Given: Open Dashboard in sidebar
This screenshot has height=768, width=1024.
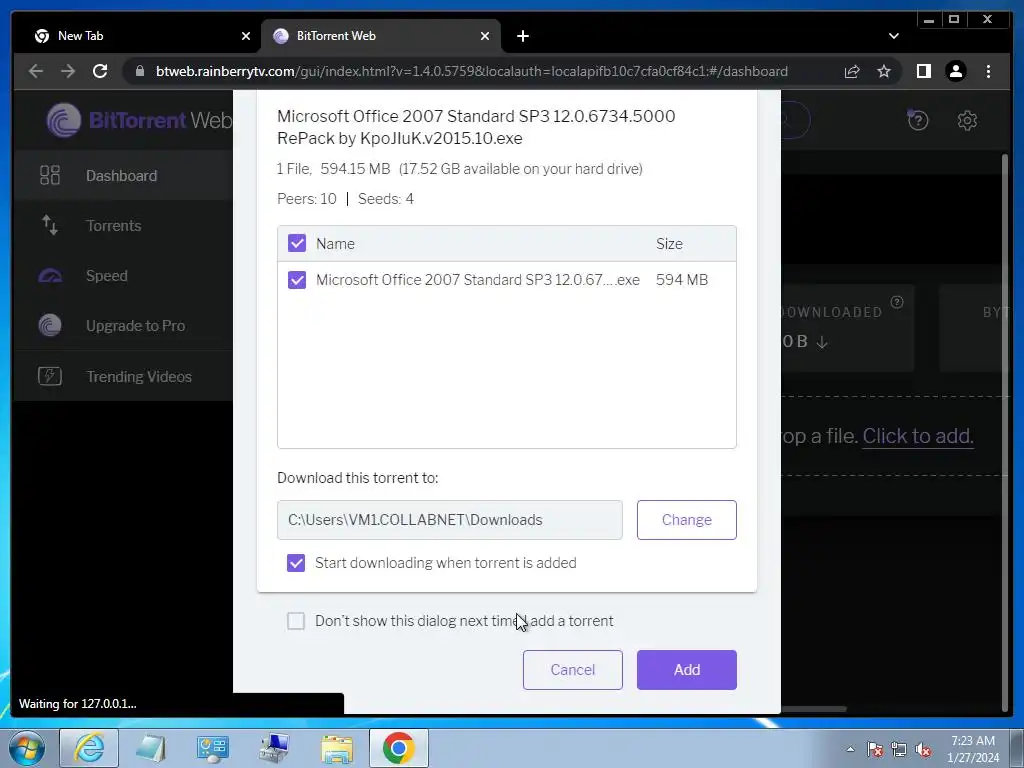Looking at the screenshot, I should point(123,175).
